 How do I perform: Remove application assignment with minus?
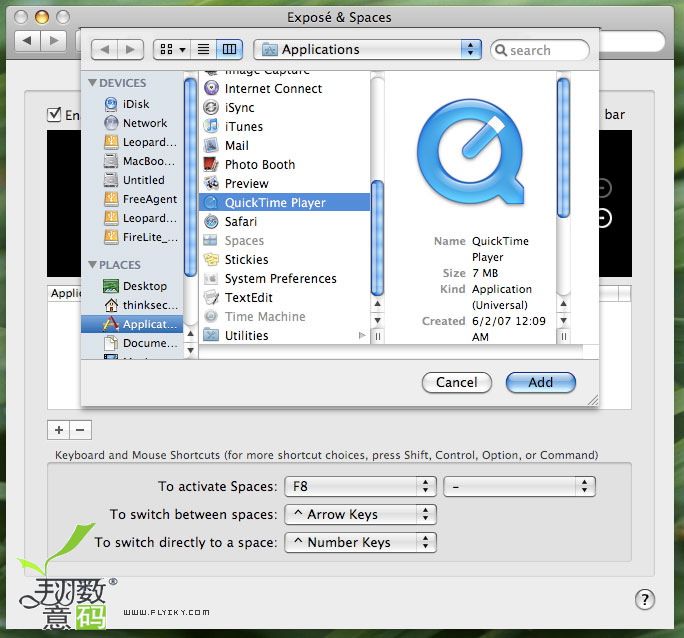point(80,430)
